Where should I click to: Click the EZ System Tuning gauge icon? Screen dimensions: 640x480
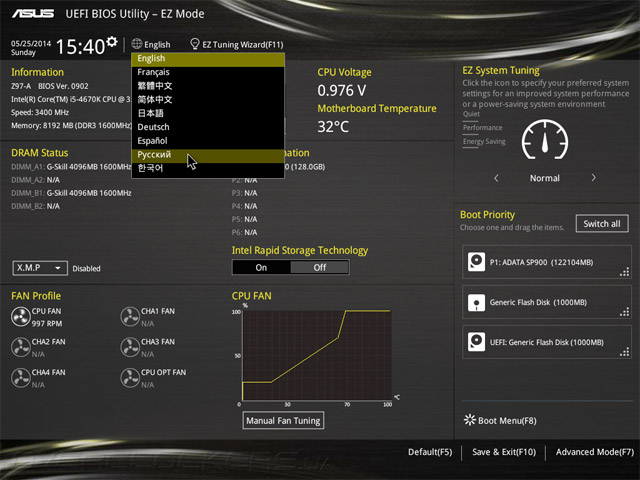[545, 140]
